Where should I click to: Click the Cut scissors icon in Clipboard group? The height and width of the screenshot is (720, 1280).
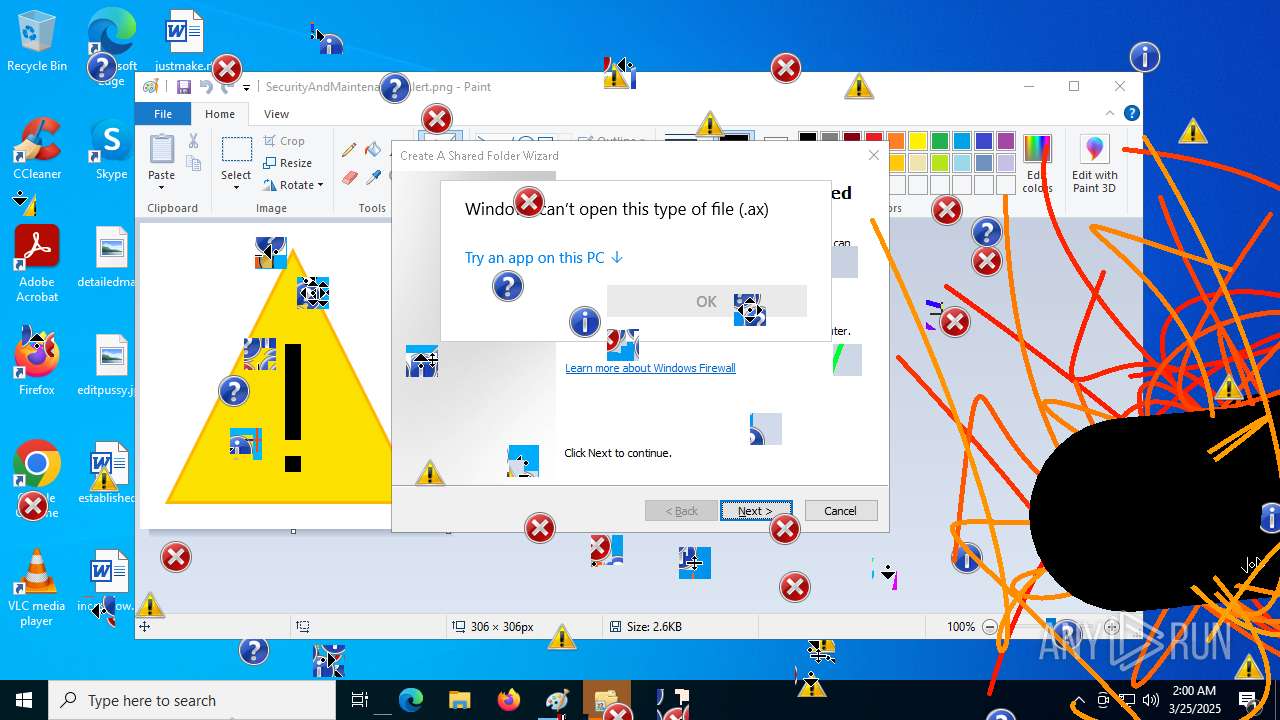[193, 142]
